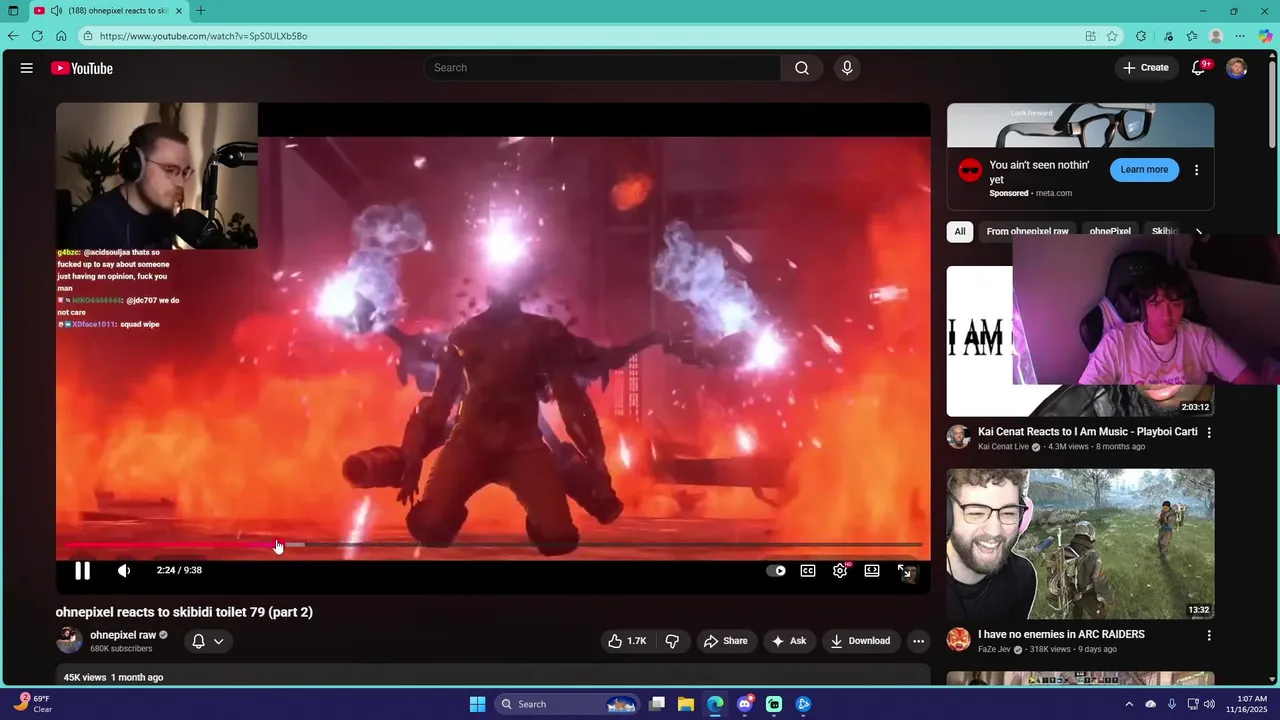Viewport: 1280px width, 720px height.
Task: Toggle autoplay switch in player
Action: coord(776,571)
